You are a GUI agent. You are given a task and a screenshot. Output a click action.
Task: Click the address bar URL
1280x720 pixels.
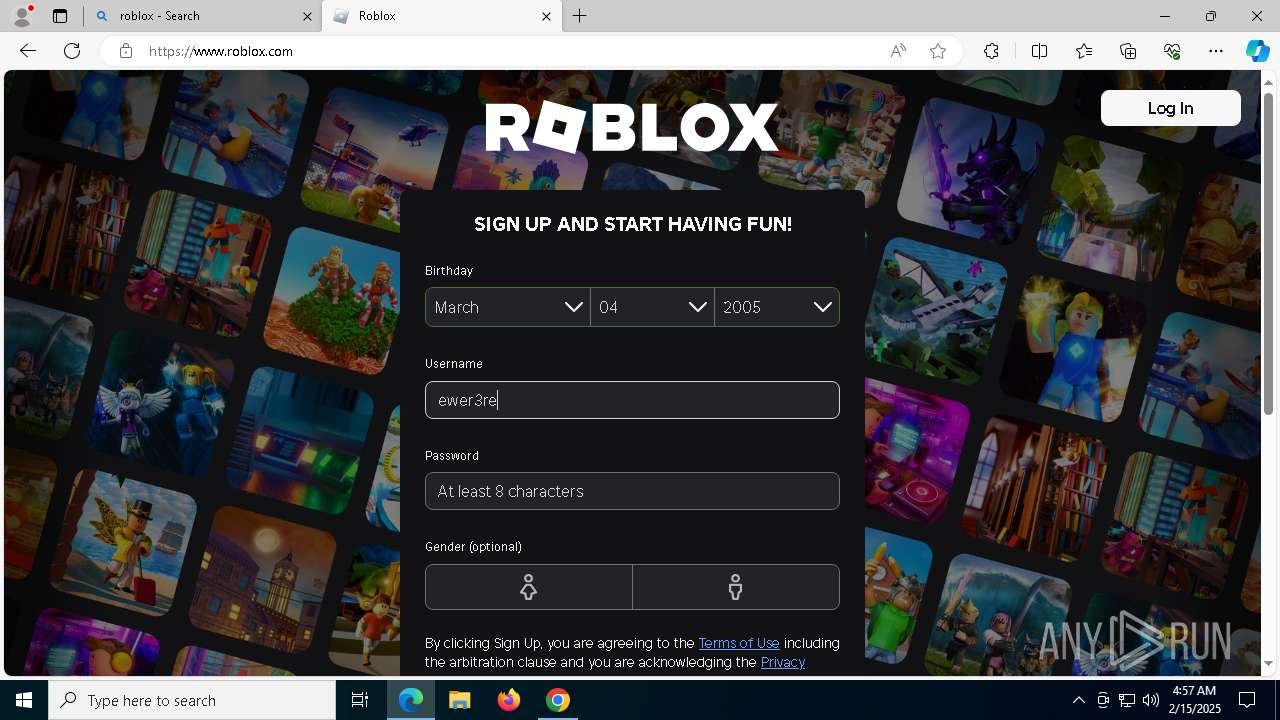220,51
